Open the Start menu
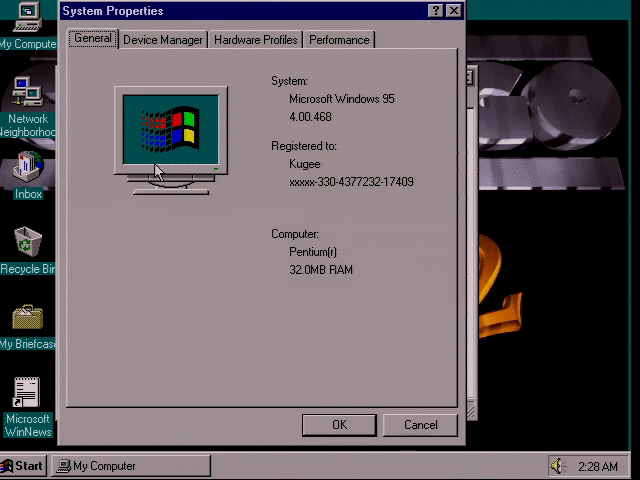The image size is (640, 480). tap(24, 466)
